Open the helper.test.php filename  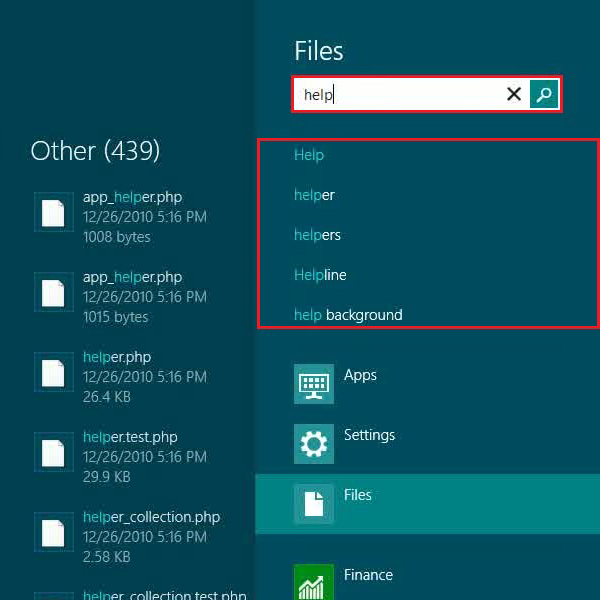pyautogui.click(x=130, y=437)
